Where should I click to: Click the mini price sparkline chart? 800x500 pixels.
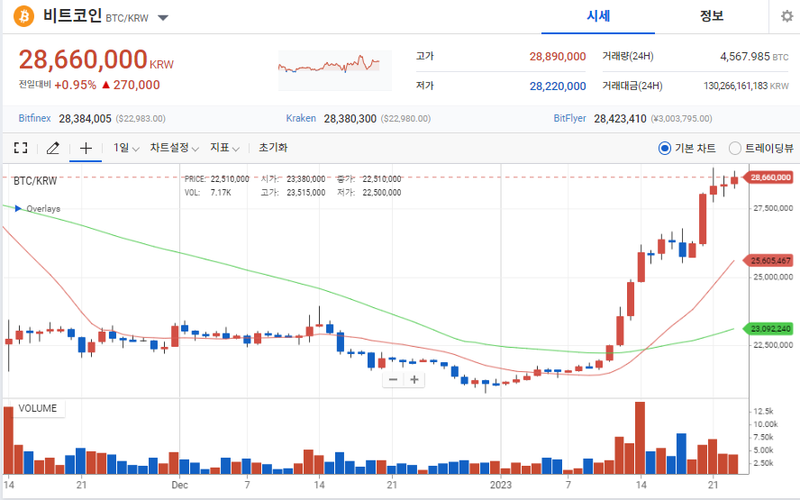(x=328, y=66)
